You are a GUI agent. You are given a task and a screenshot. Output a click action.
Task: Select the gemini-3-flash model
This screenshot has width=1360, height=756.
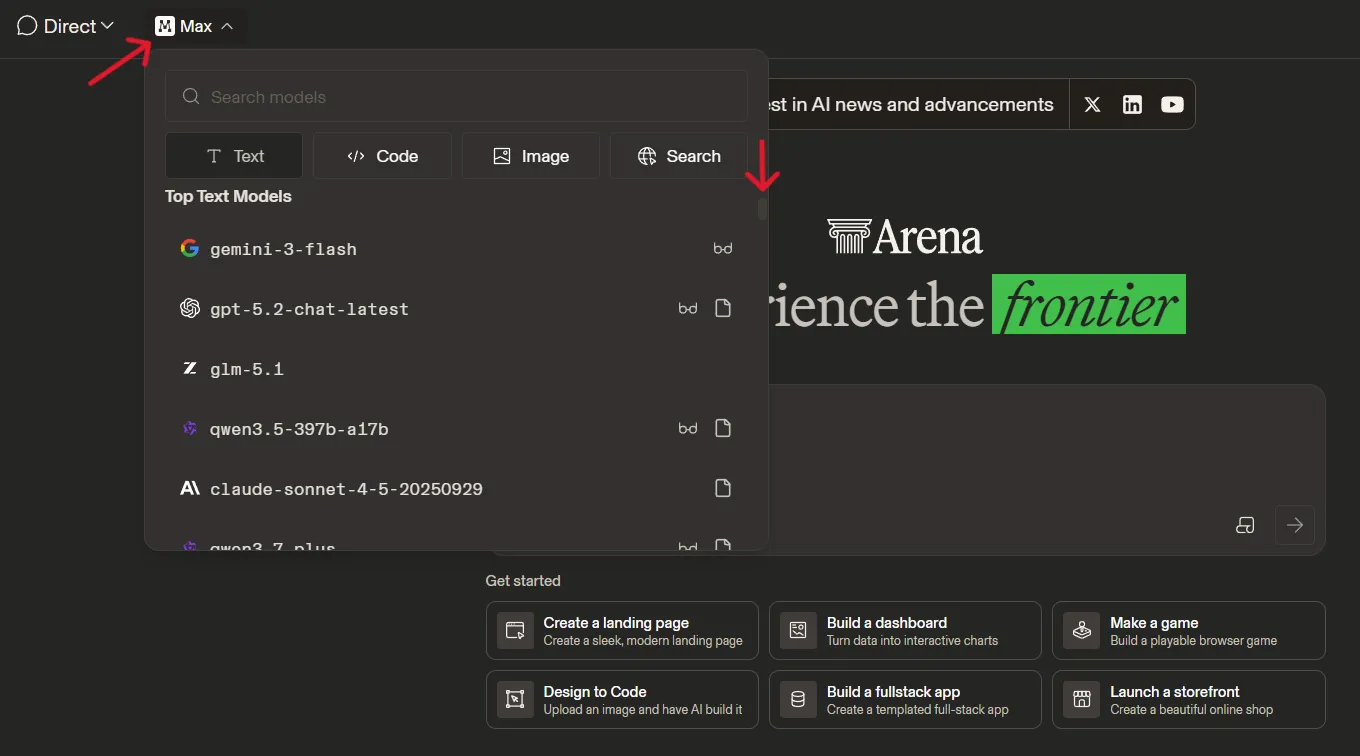click(456, 249)
